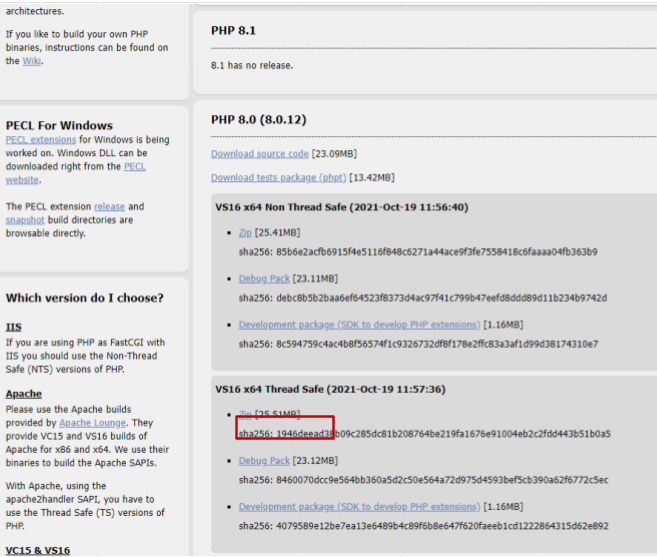Screen dimensions: 657x557
Task: Click Download tests package (phpt) link
Action: 278,178
